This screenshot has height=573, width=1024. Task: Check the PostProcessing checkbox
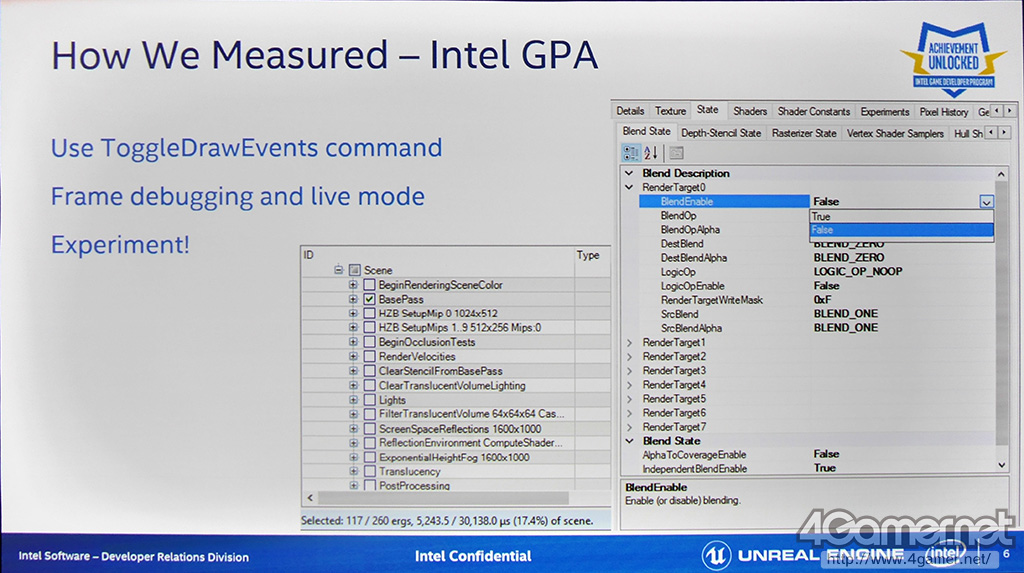click(370, 485)
